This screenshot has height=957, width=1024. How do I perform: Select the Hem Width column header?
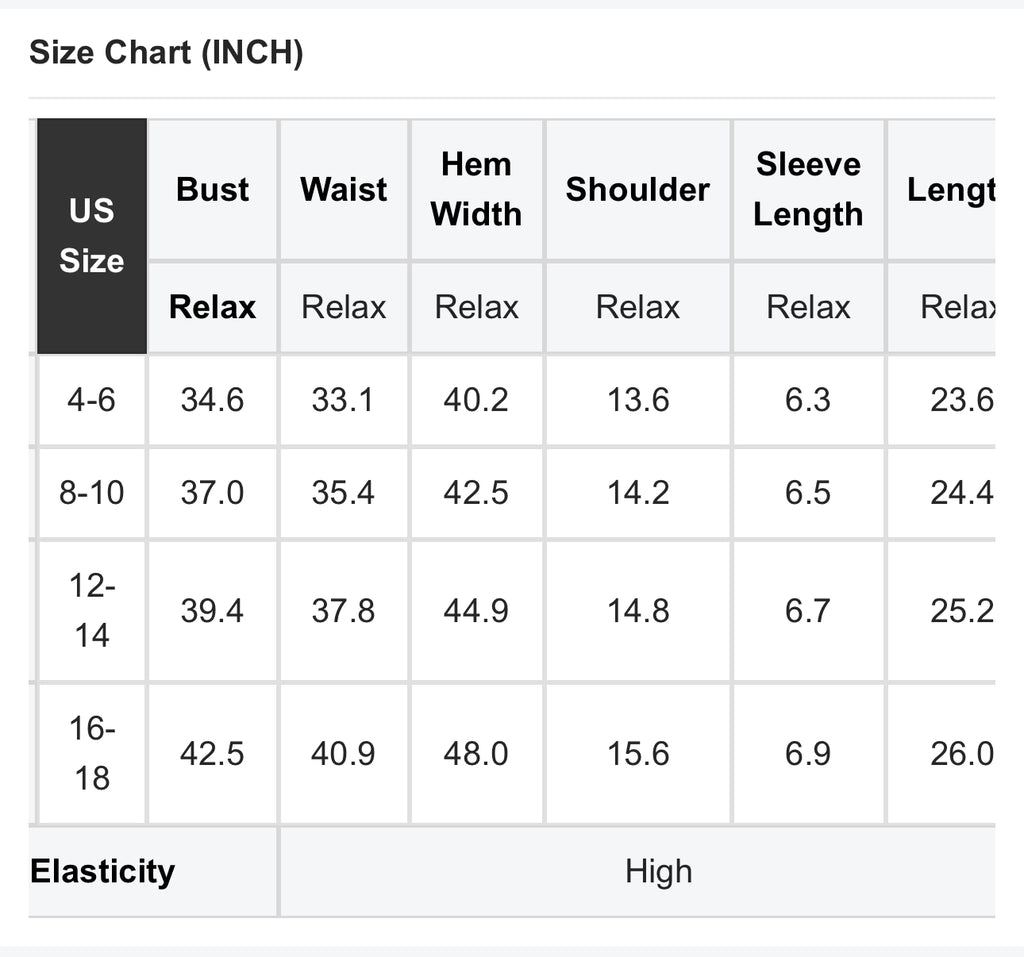pos(476,189)
